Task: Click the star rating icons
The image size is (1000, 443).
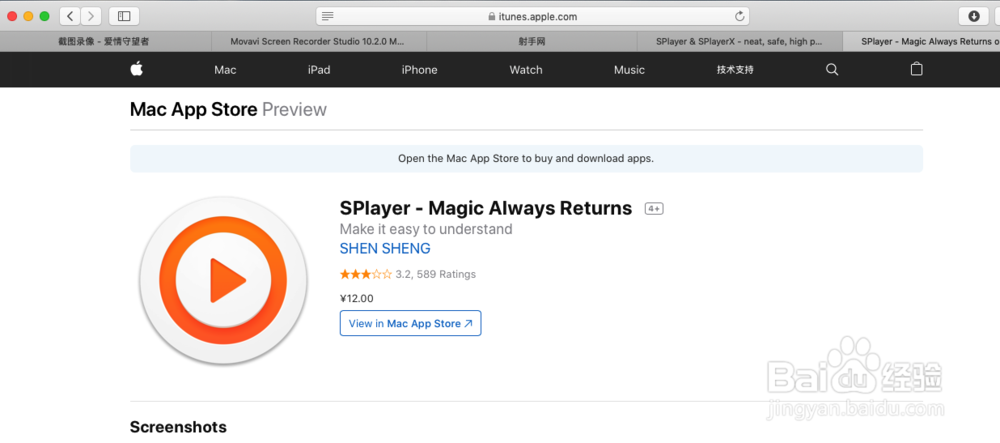Action: 365,275
